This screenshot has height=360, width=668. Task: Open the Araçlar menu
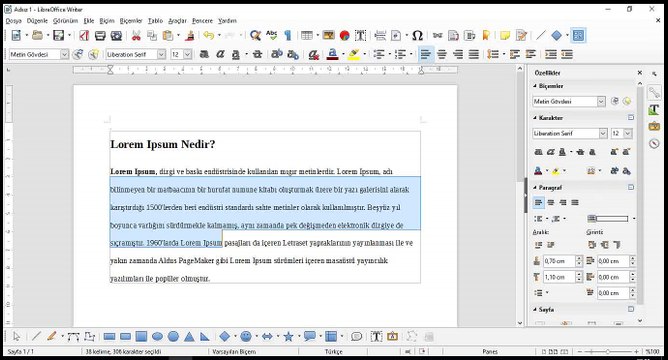(x=177, y=20)
